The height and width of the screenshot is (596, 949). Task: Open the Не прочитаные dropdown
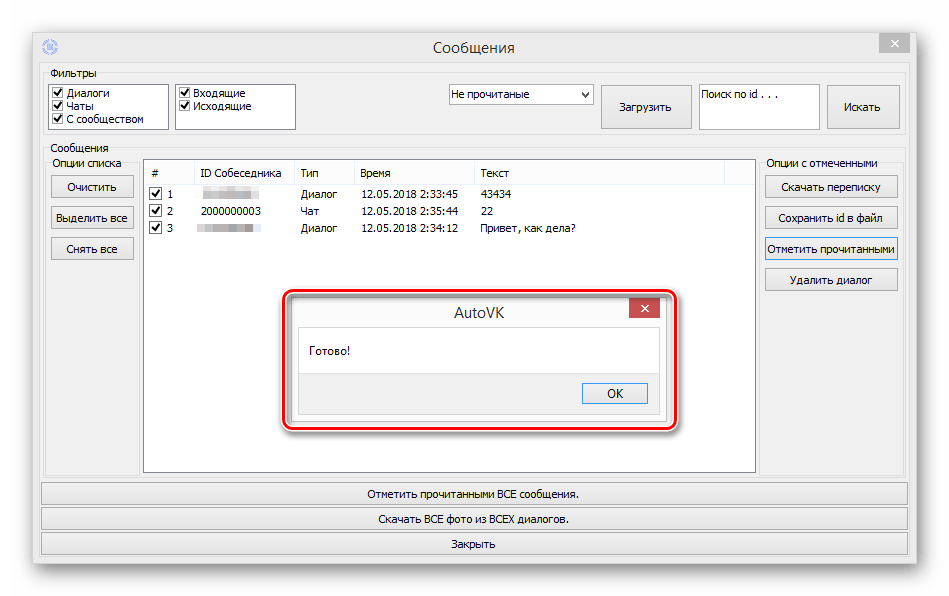click(520, 95)
